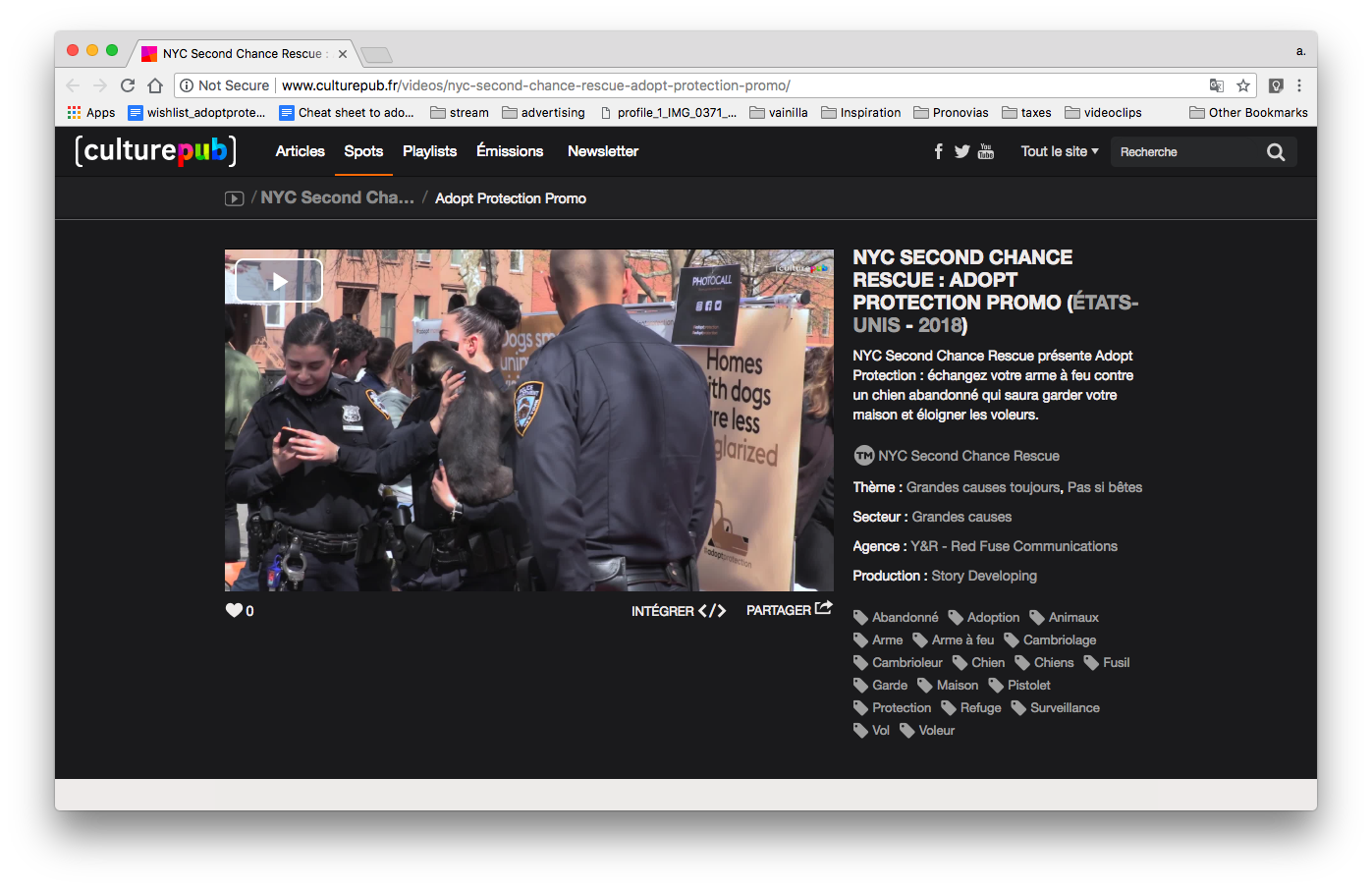Open a new browser tab
Viewport: 1372px width, 889px height.
(x=376, y=55)
